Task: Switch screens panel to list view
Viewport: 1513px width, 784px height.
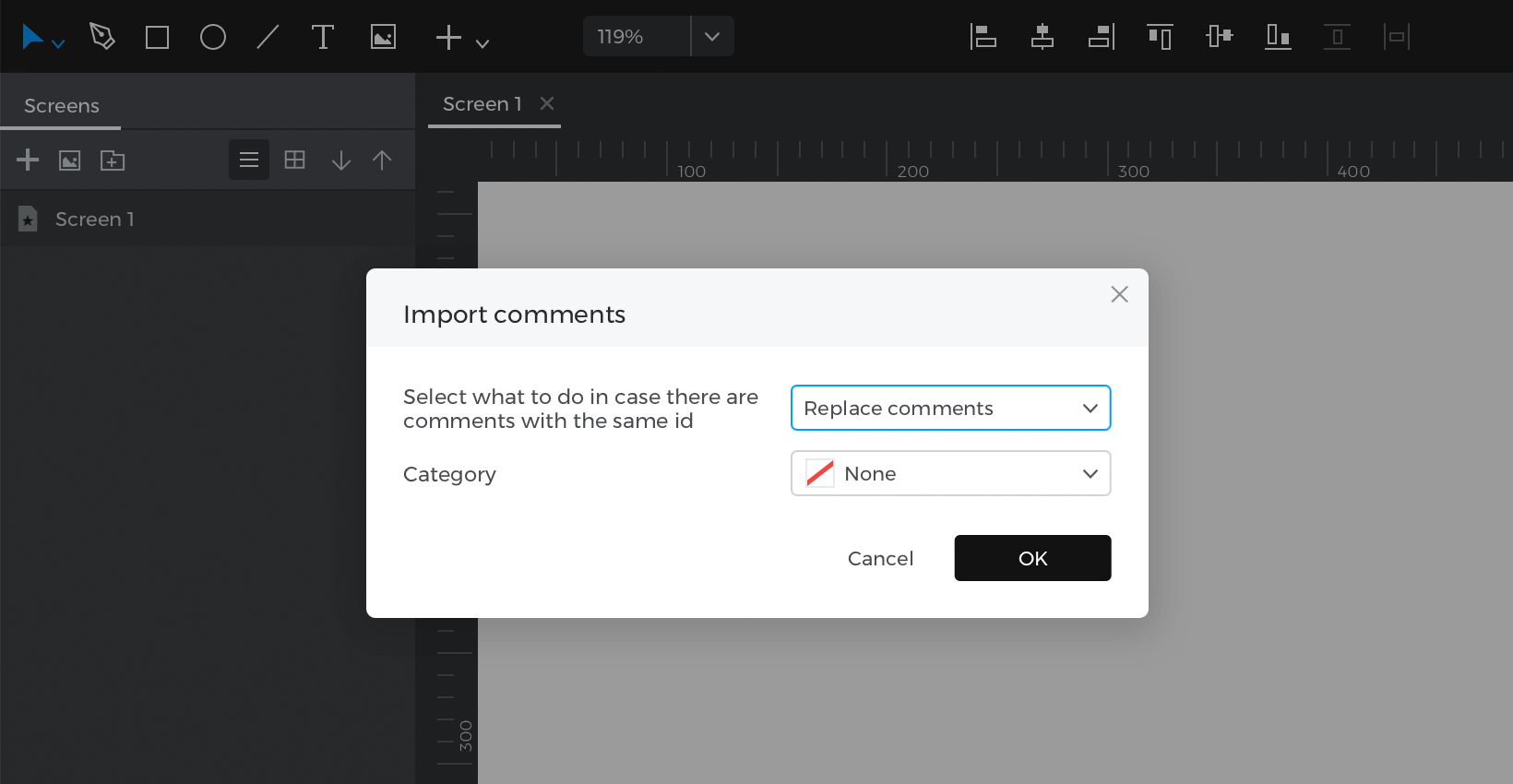Action: point(249,160)
